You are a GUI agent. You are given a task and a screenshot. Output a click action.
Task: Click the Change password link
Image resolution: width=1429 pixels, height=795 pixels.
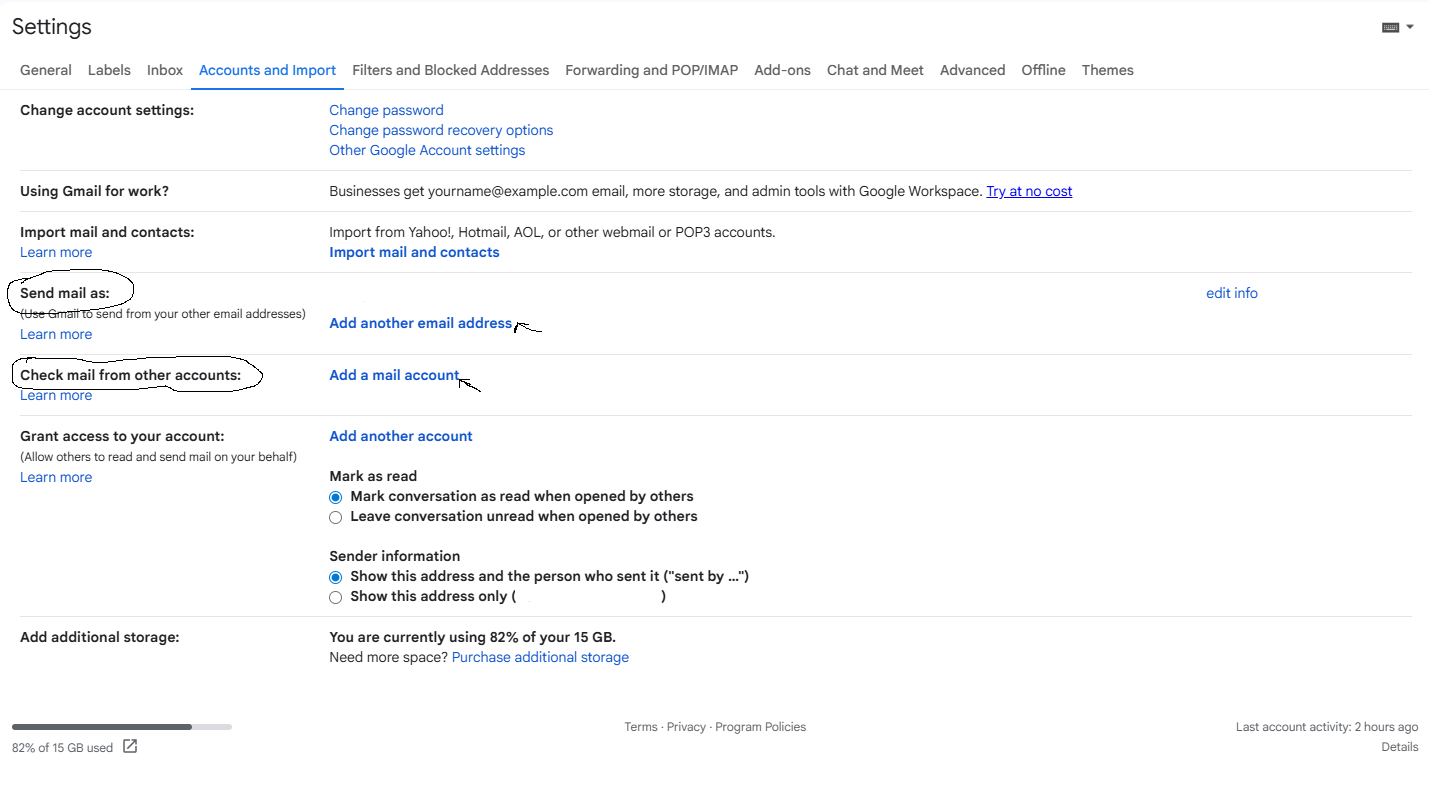click(x=386, y=110)
